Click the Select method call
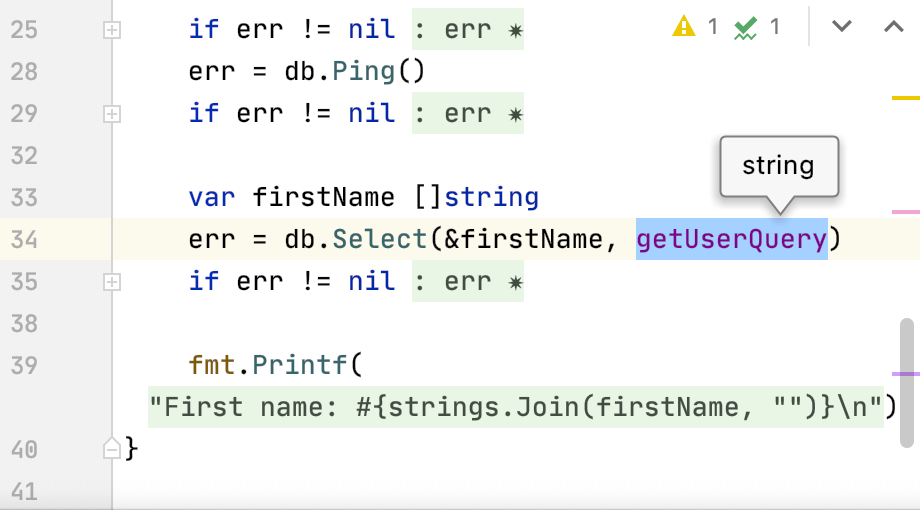Screen dimensions: 920x510 380,239
